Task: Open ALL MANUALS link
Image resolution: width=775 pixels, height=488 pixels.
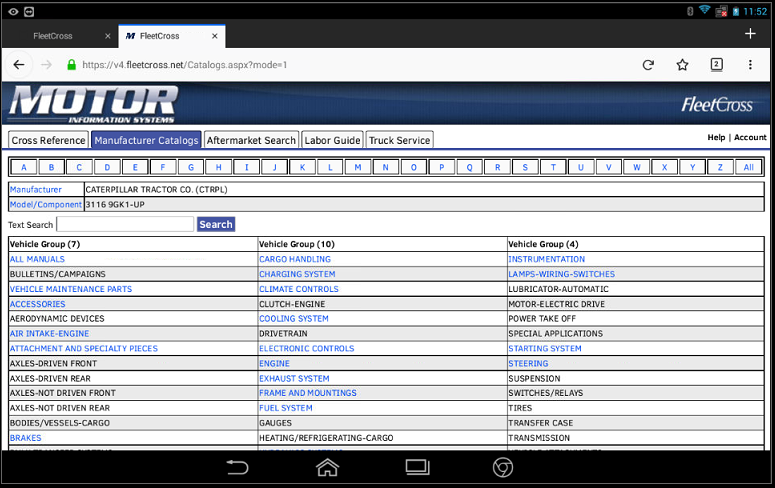Action: [x=37, y=259]
